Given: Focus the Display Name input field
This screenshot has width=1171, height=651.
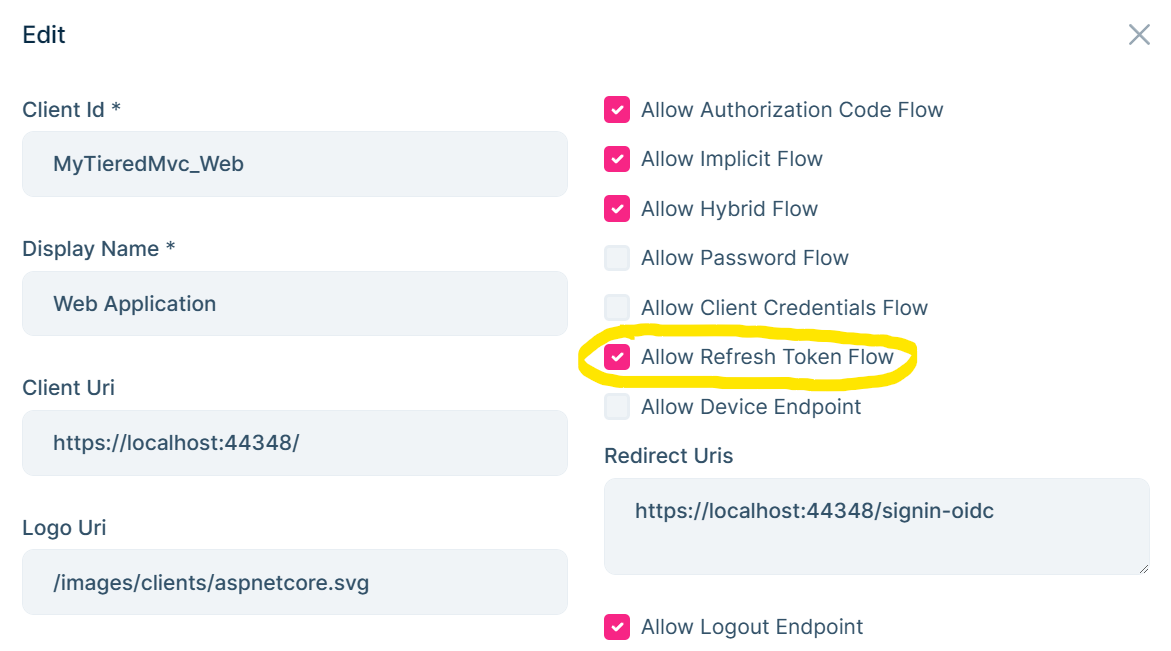Looking at the screenshot, I should 294,303.
